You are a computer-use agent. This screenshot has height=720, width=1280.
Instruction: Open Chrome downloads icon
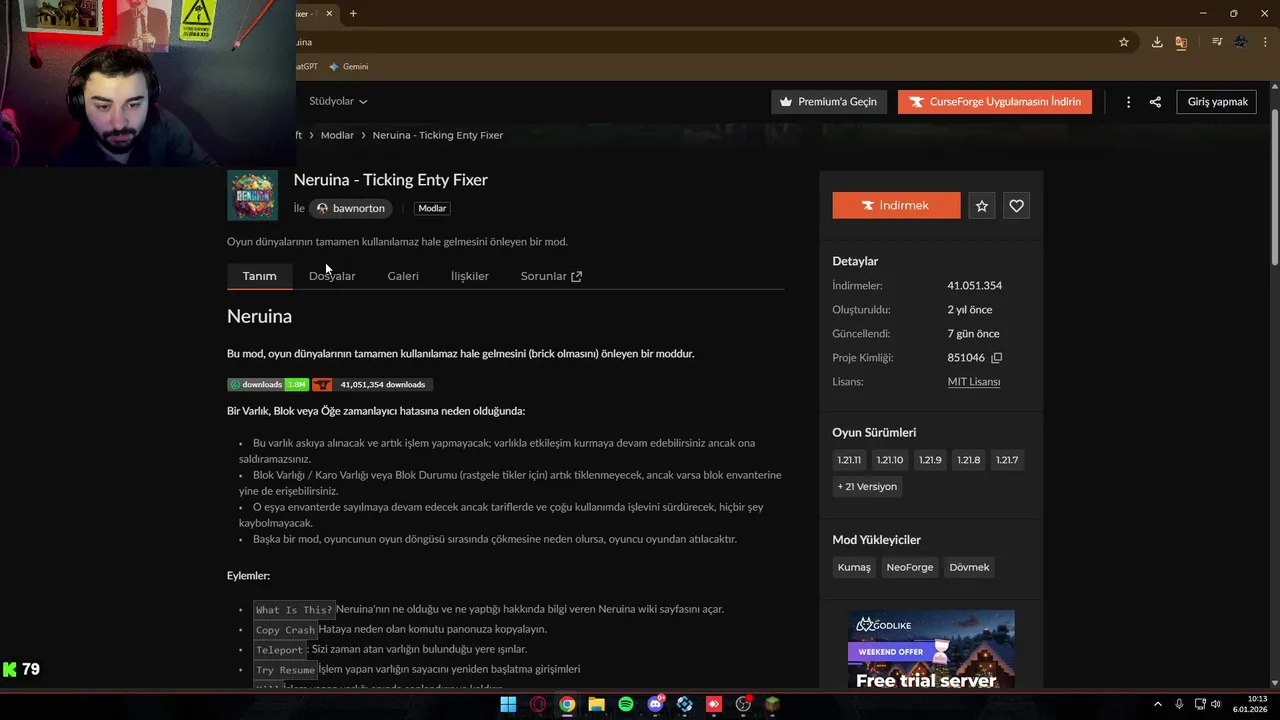click(1157, 42)
